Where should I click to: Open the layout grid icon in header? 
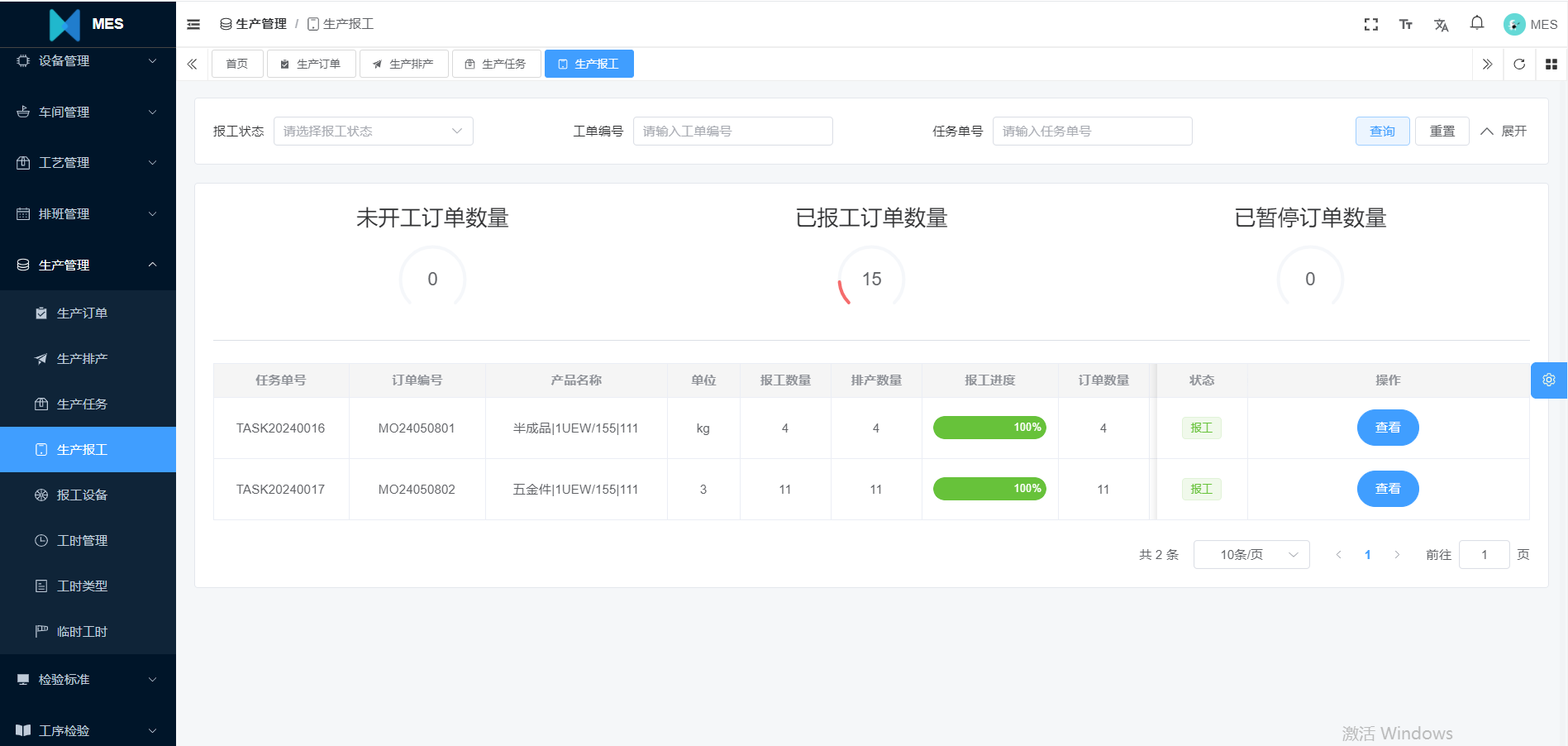pyautogui.click(x=1551, y=64)
